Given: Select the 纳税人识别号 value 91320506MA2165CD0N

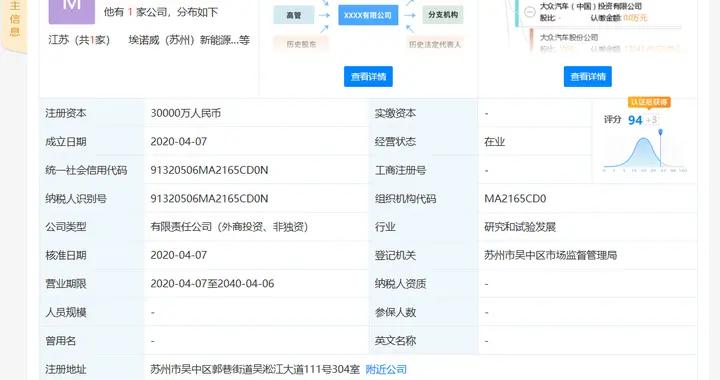Looking at the screenshot, I should tap(209, 198).
